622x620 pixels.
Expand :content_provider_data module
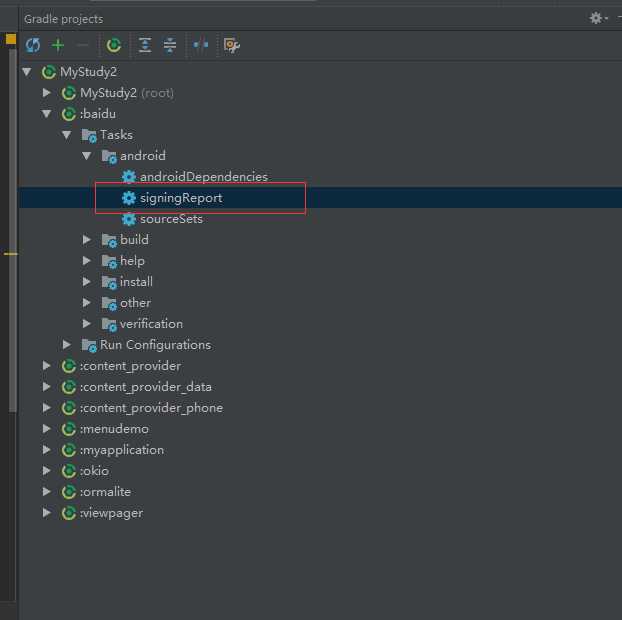point(47,387)
